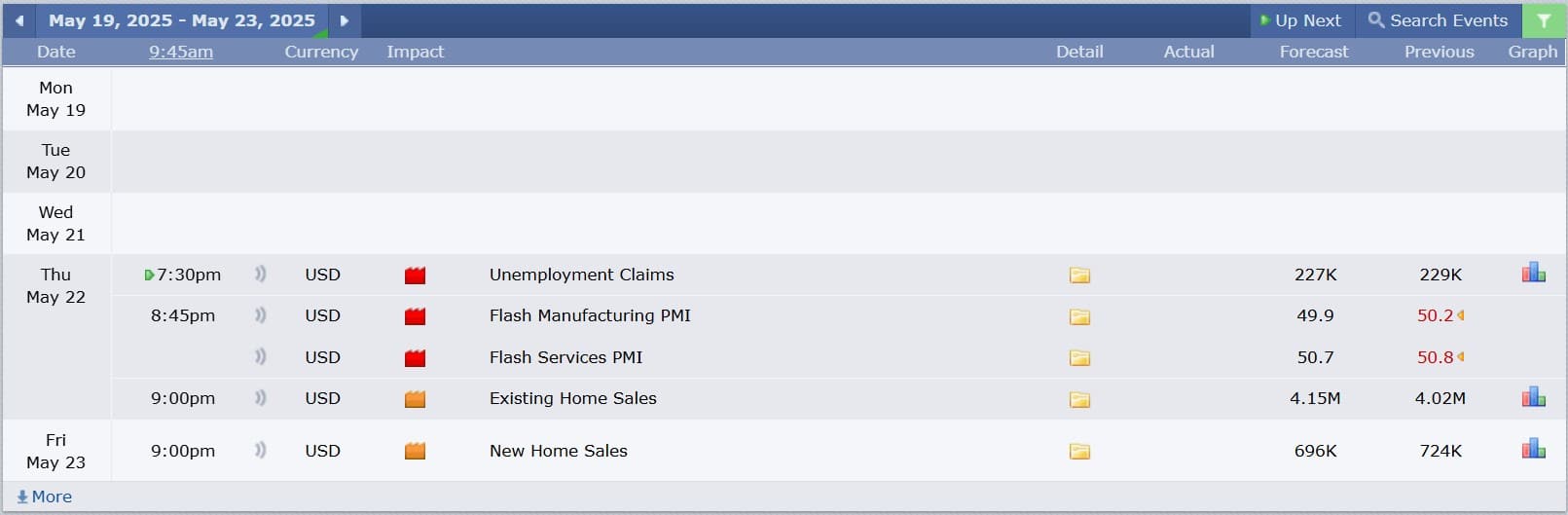Open the filter funnel icon
Image resolution: width=1568 pixels, height=515 pixels.
pos(1544,20)
